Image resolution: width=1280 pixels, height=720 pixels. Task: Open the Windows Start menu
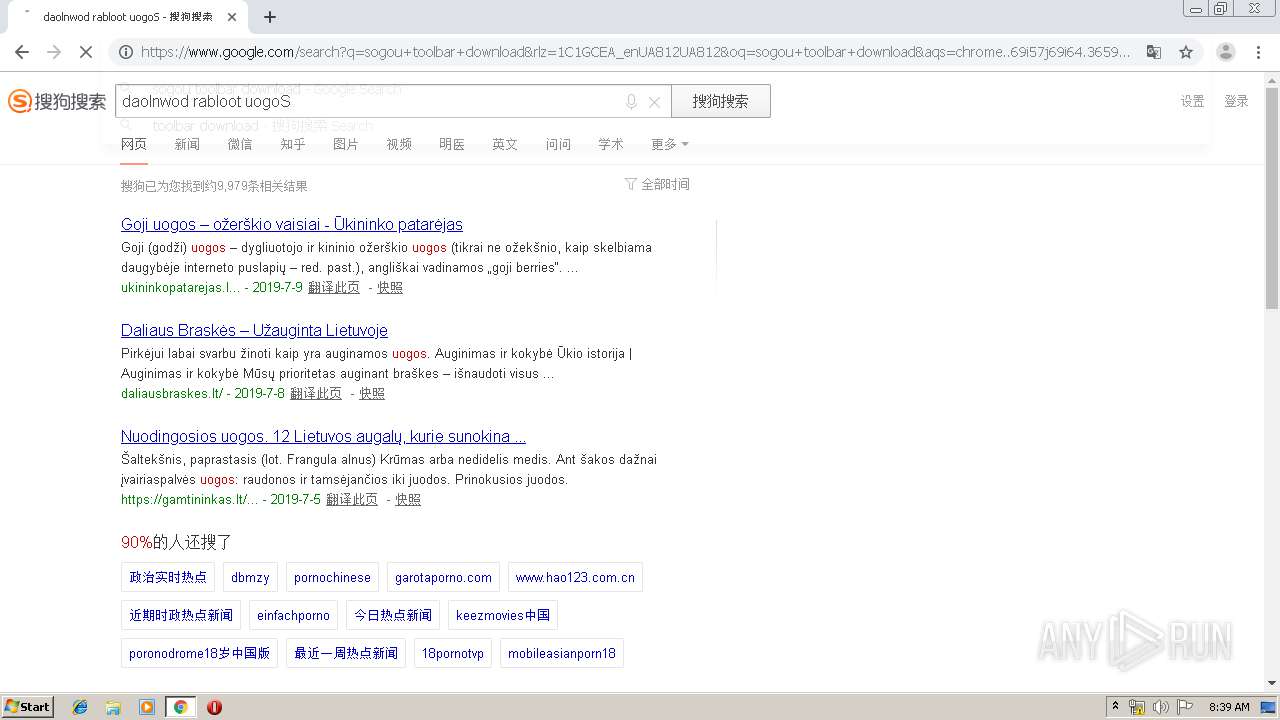28,707
